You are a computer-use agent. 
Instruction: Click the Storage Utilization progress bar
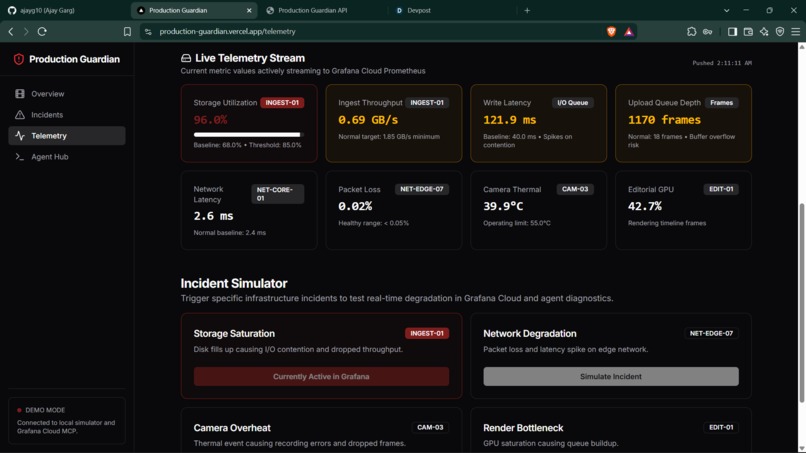click(x=248, y=135)
